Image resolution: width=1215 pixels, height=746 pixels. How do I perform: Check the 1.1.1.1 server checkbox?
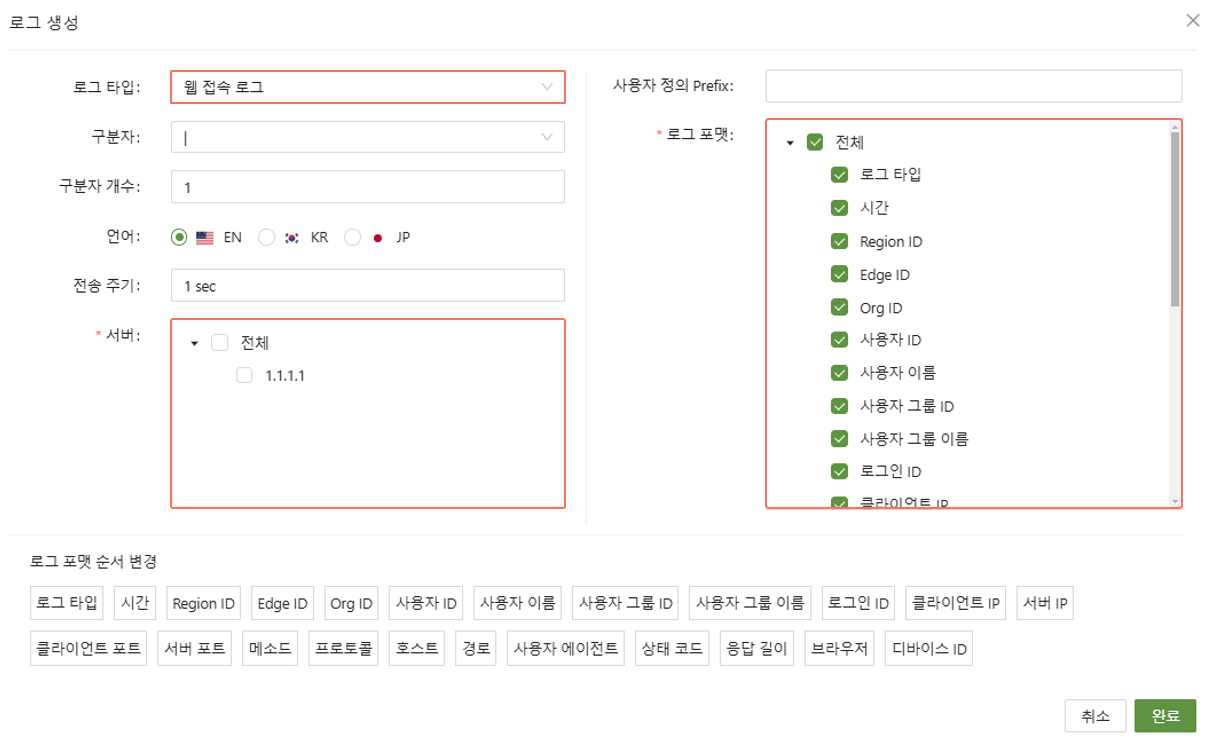pos(244,376)
